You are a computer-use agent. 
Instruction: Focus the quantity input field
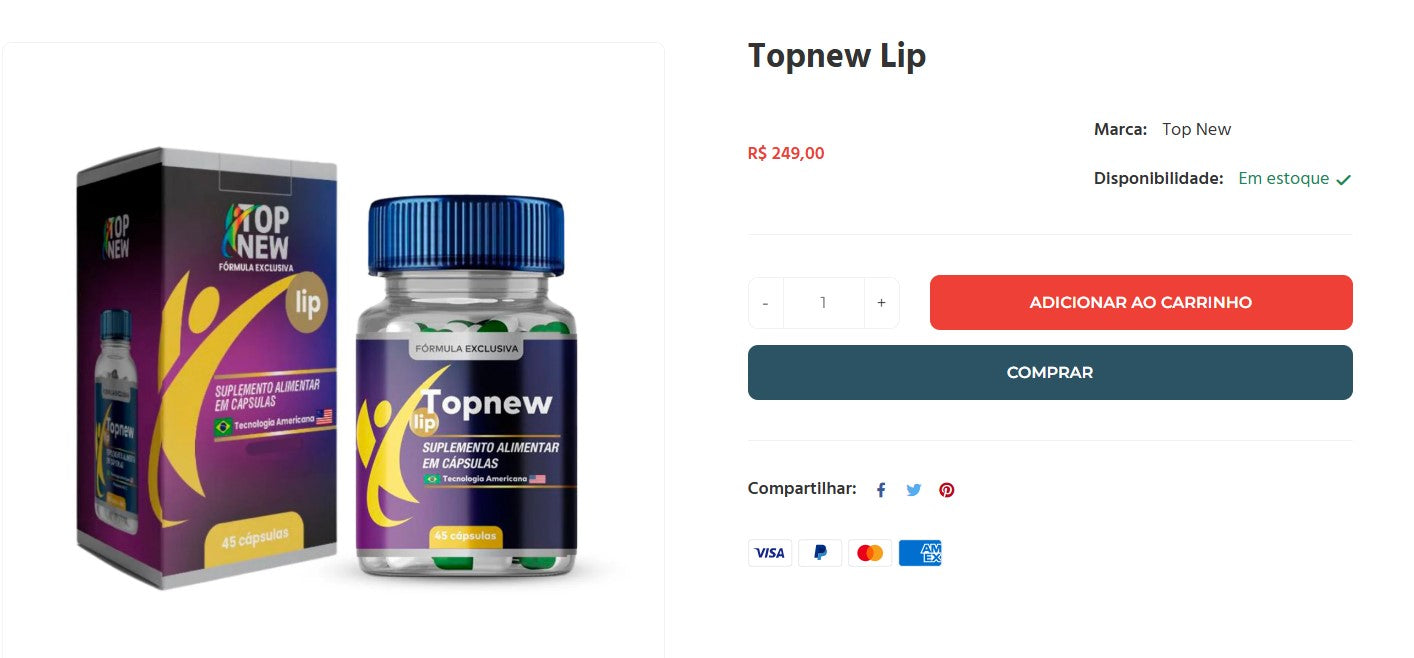[x=824, y=303]
